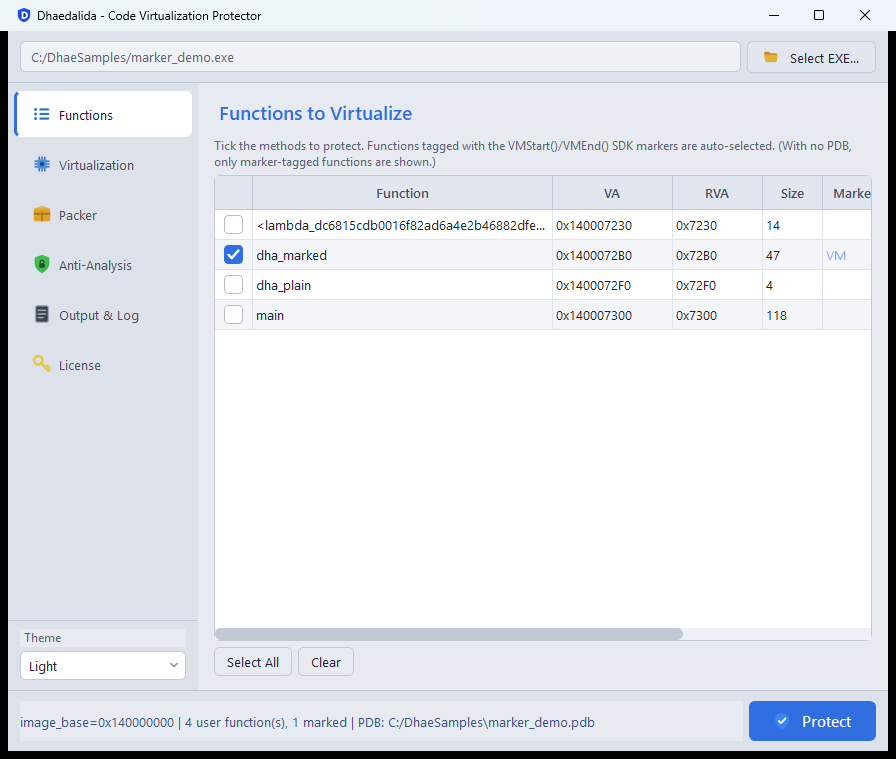This screenshot has width=896, height=759.
Task: Minimize the Dhaedalida window
Action: click(x=774, y=15)
